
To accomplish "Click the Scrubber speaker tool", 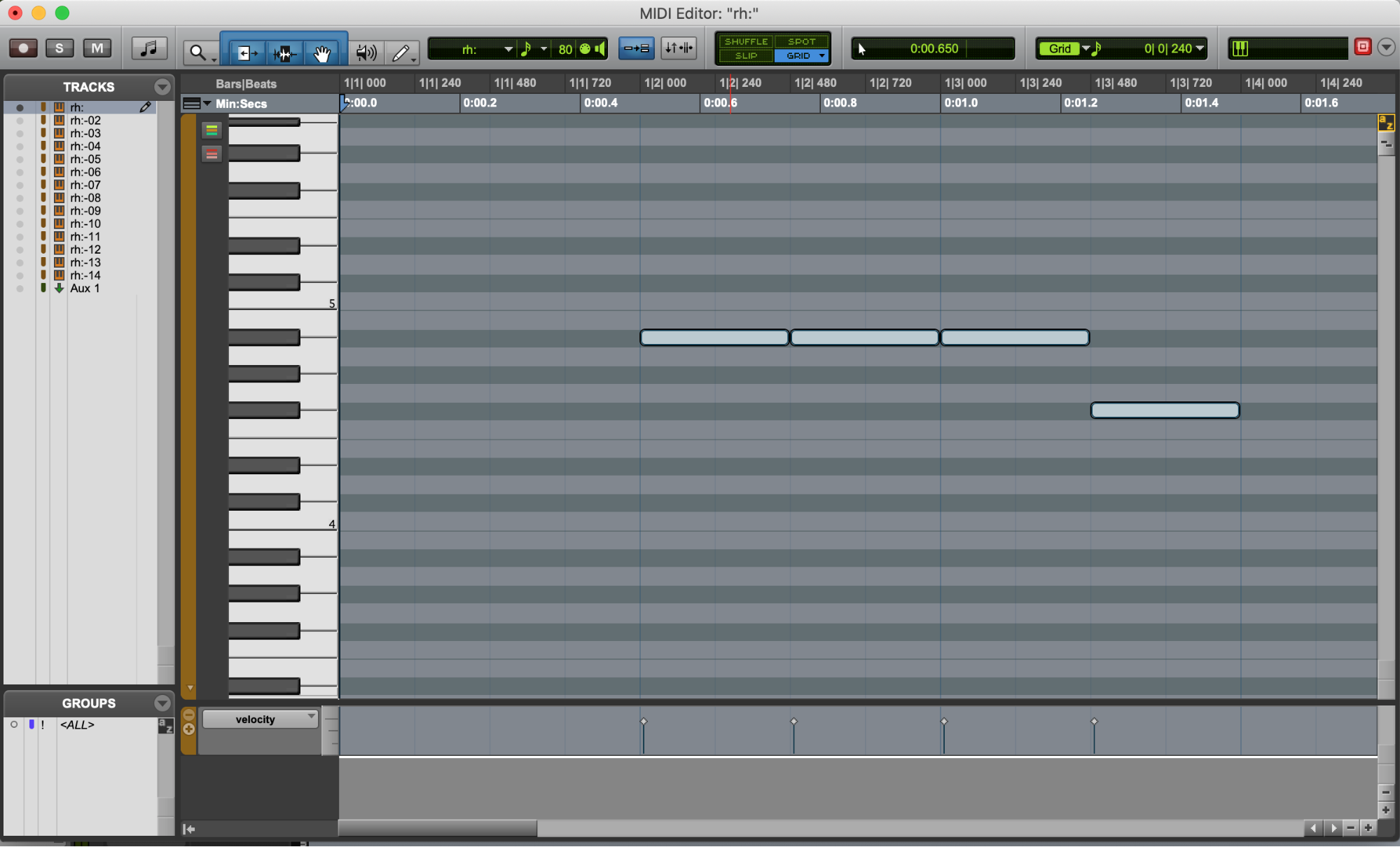I will [366, 52].
